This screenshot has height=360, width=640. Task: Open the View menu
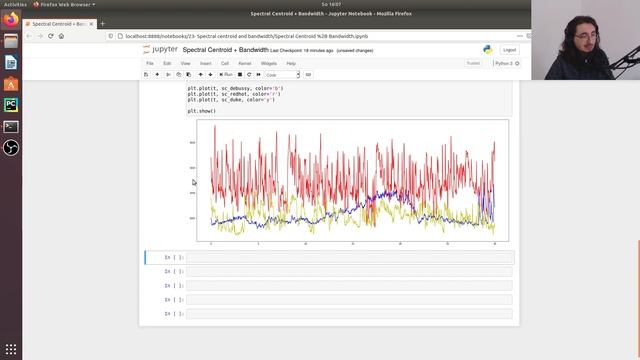[x=185, y=64]
